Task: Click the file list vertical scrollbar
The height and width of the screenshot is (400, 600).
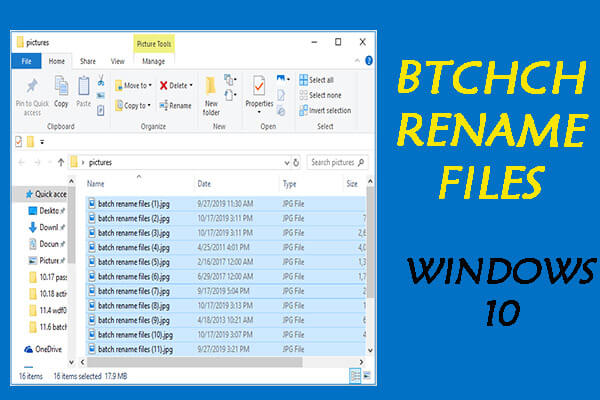Action: [370, 243]
